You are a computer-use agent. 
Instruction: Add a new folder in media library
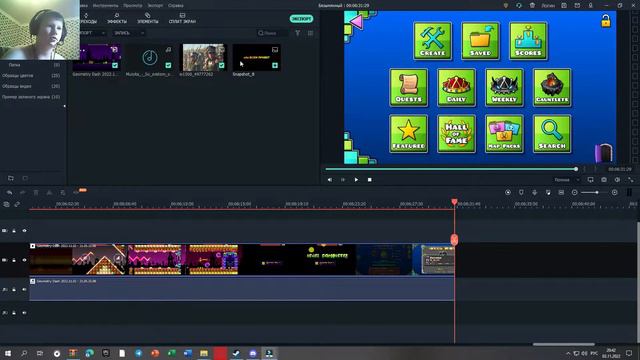point(11,178)
